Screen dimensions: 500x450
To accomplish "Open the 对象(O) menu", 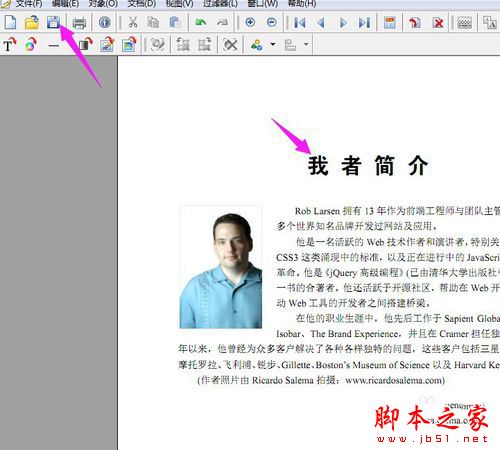I will [103, 4].
